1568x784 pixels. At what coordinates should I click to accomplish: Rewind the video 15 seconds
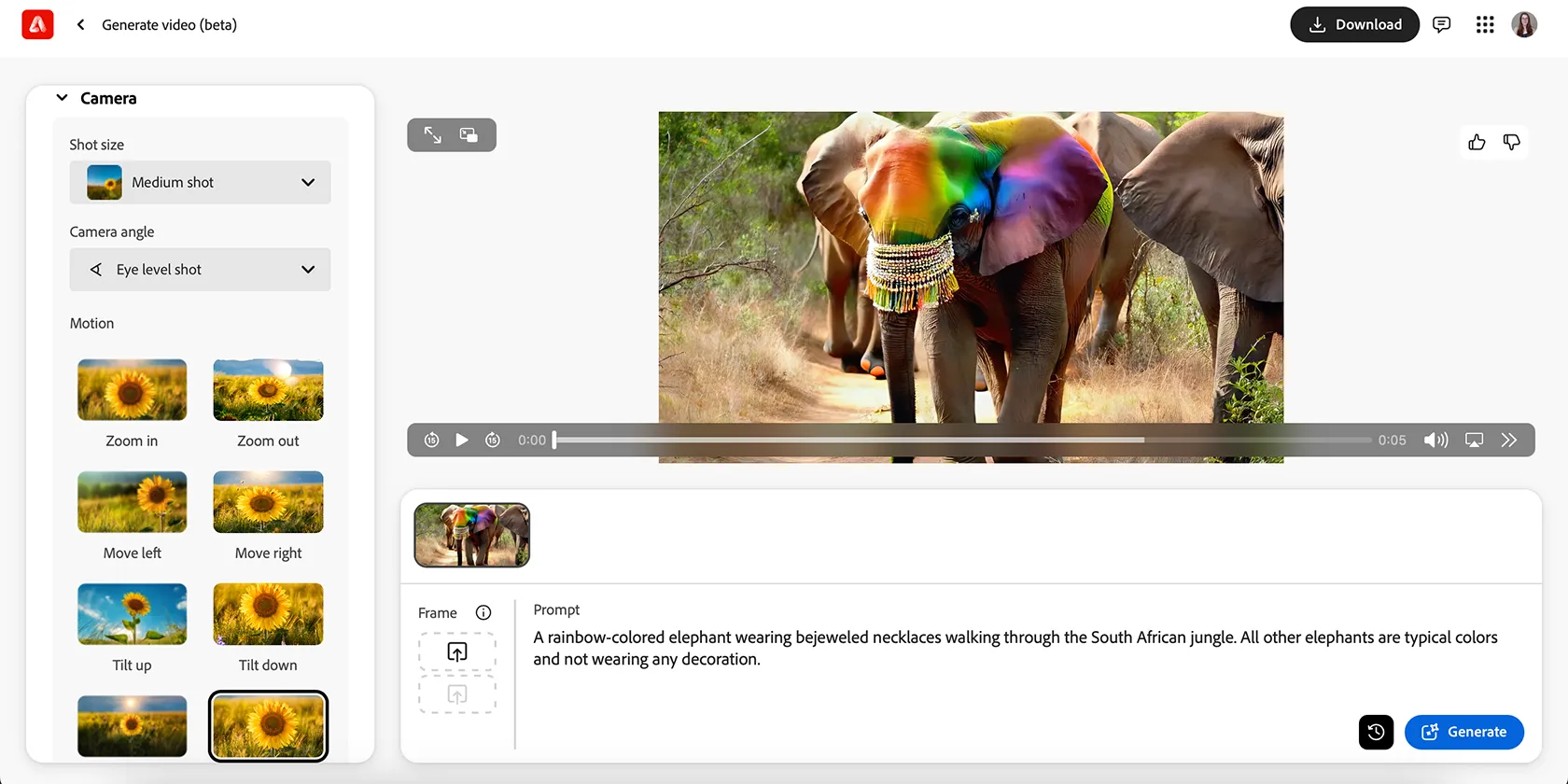pos(431,440)
